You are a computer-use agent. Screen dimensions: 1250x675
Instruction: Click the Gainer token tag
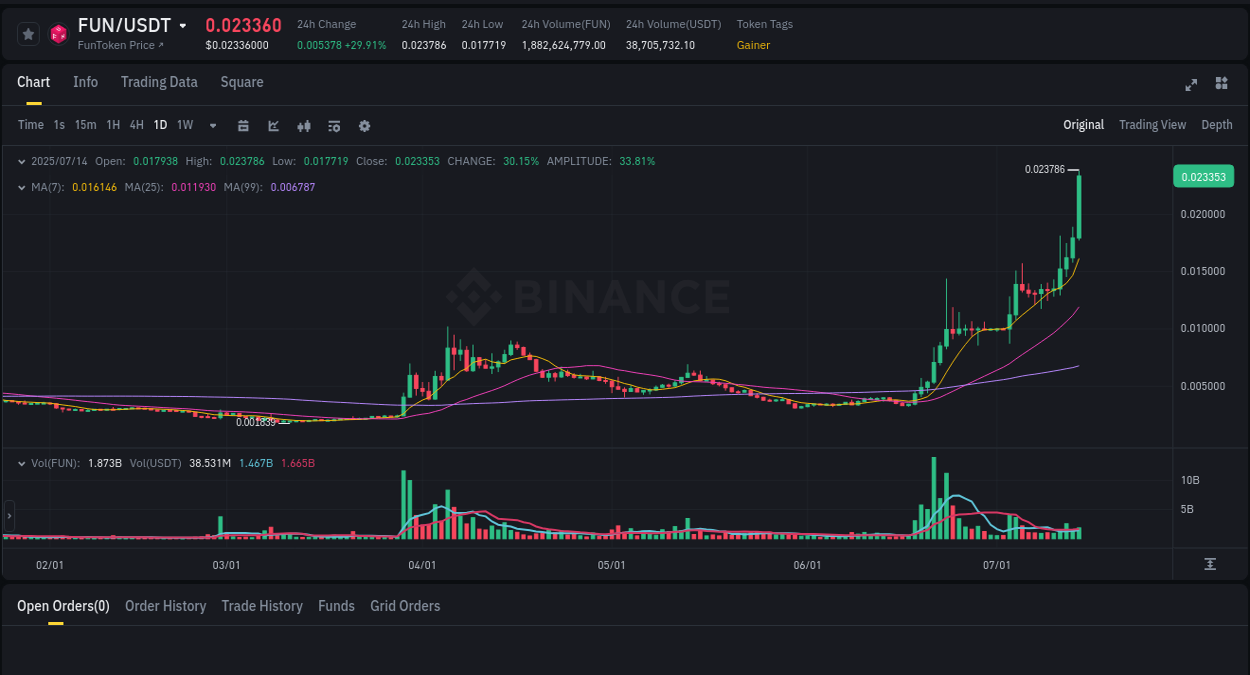(753, 45)
